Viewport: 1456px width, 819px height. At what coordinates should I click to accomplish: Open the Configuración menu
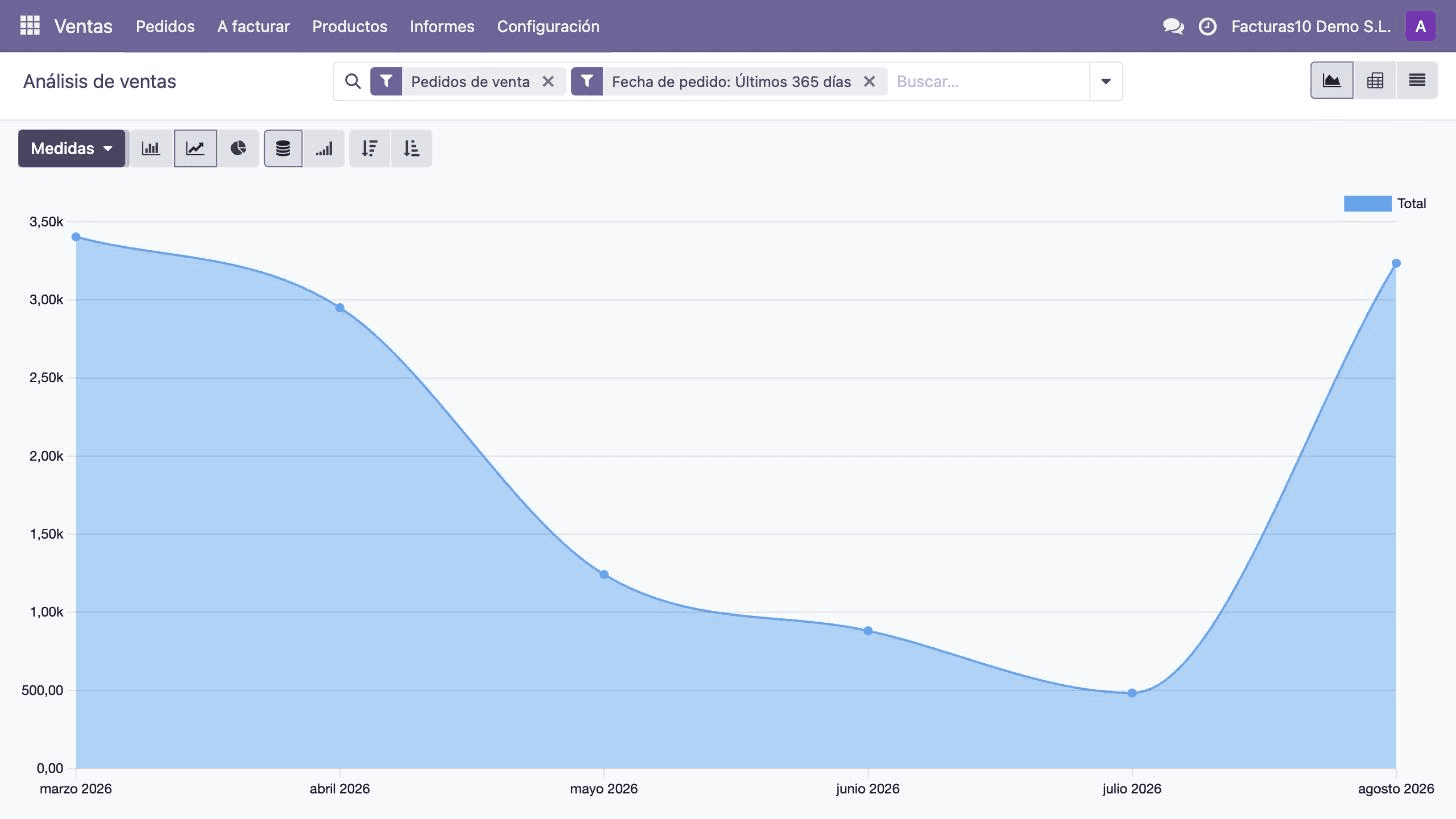tap(548, 27)
